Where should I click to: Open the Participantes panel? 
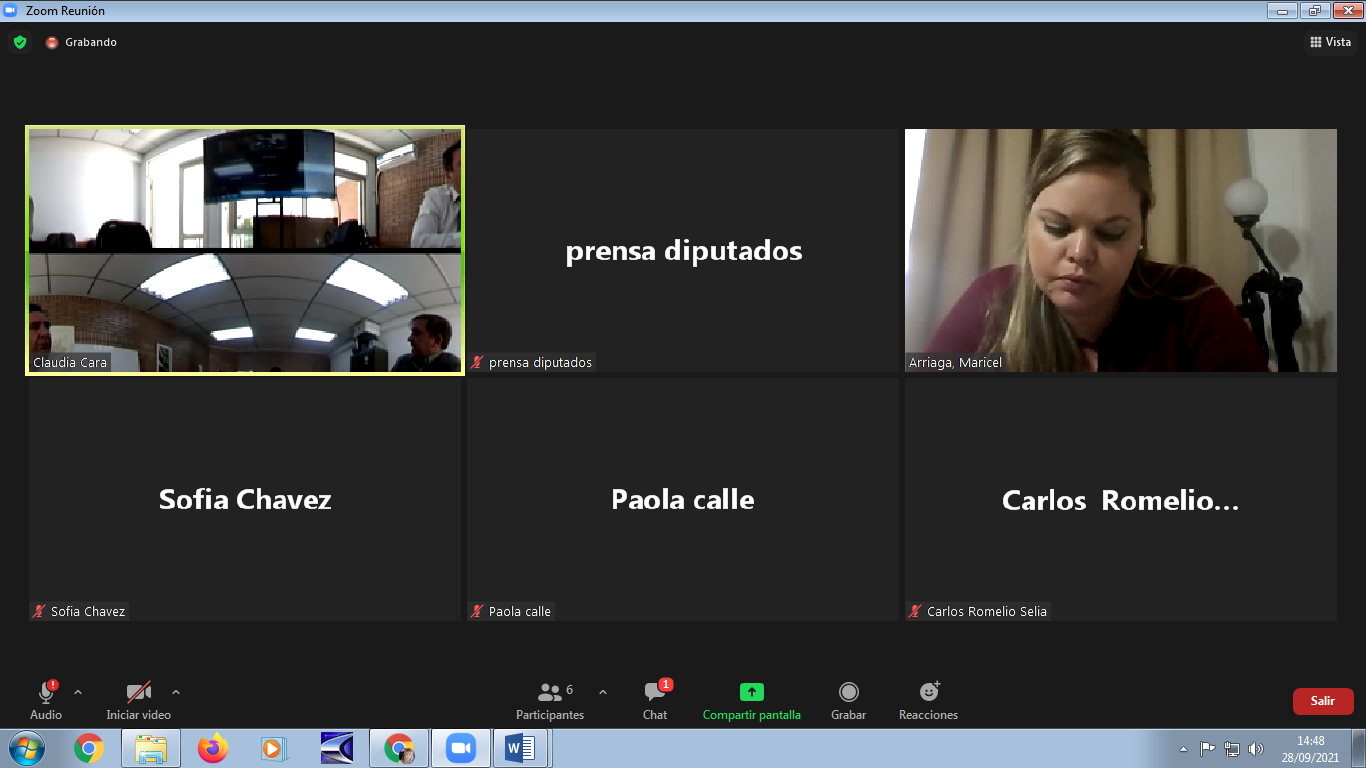[549, 700]
